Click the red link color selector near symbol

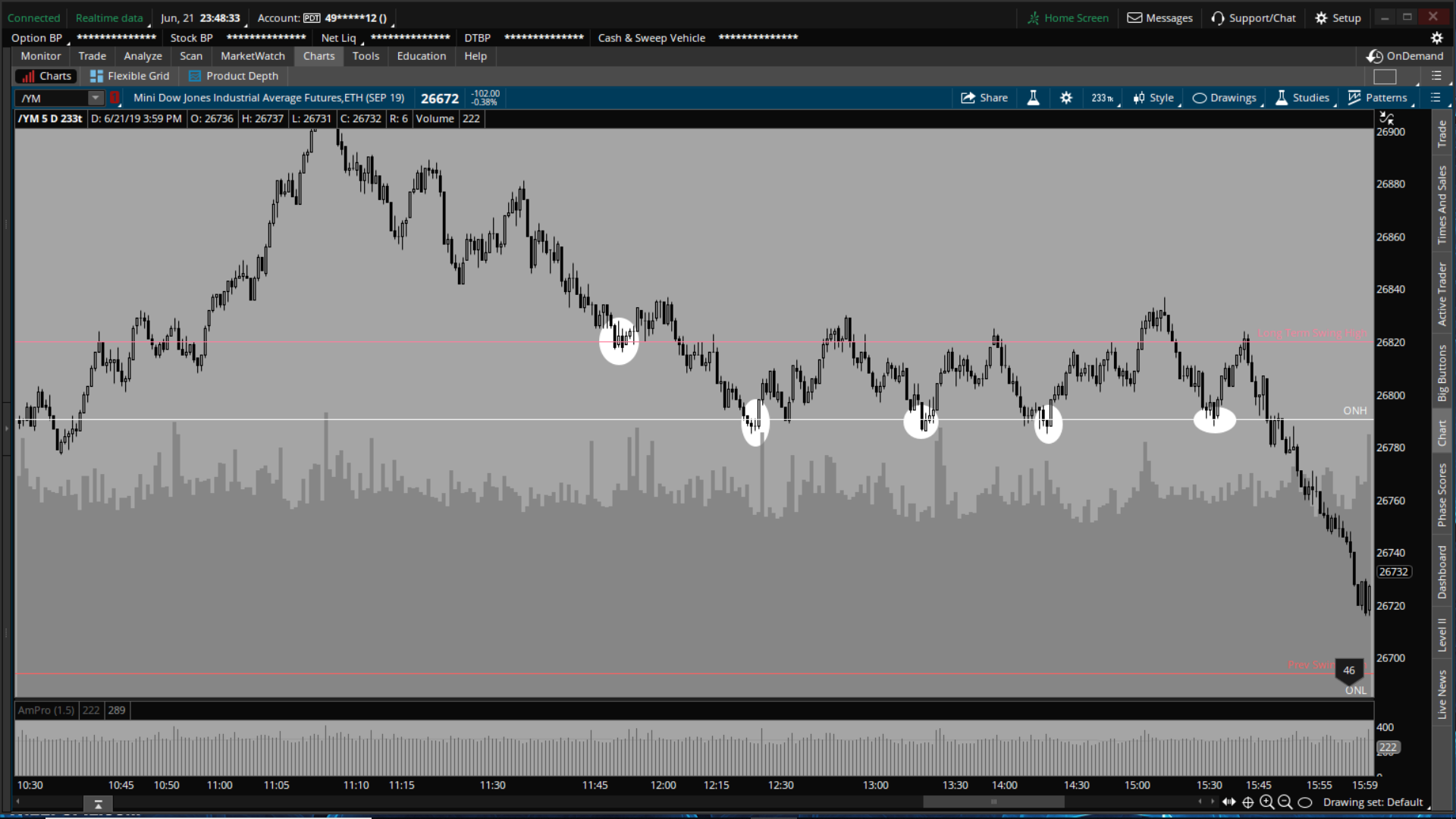(115, 98)
